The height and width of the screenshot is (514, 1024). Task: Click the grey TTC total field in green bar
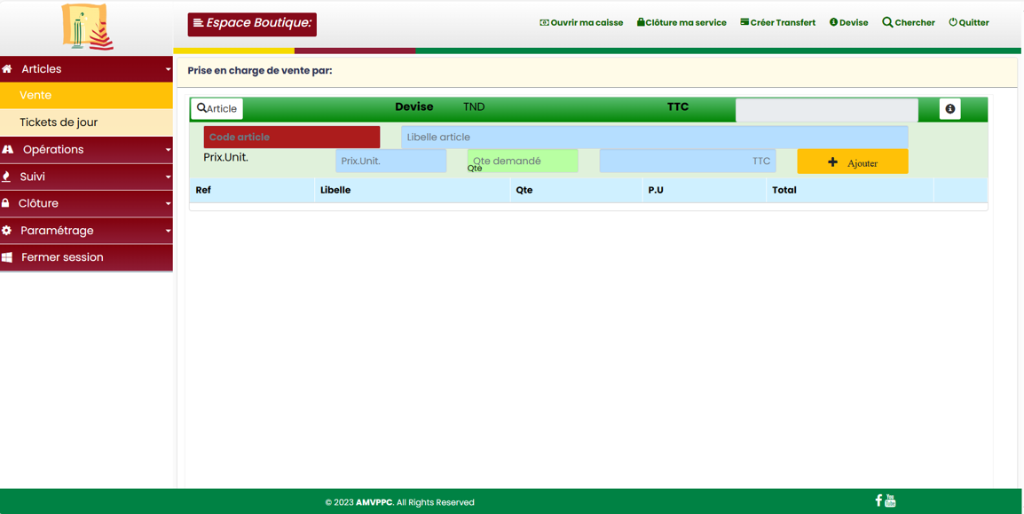[827, 110]
